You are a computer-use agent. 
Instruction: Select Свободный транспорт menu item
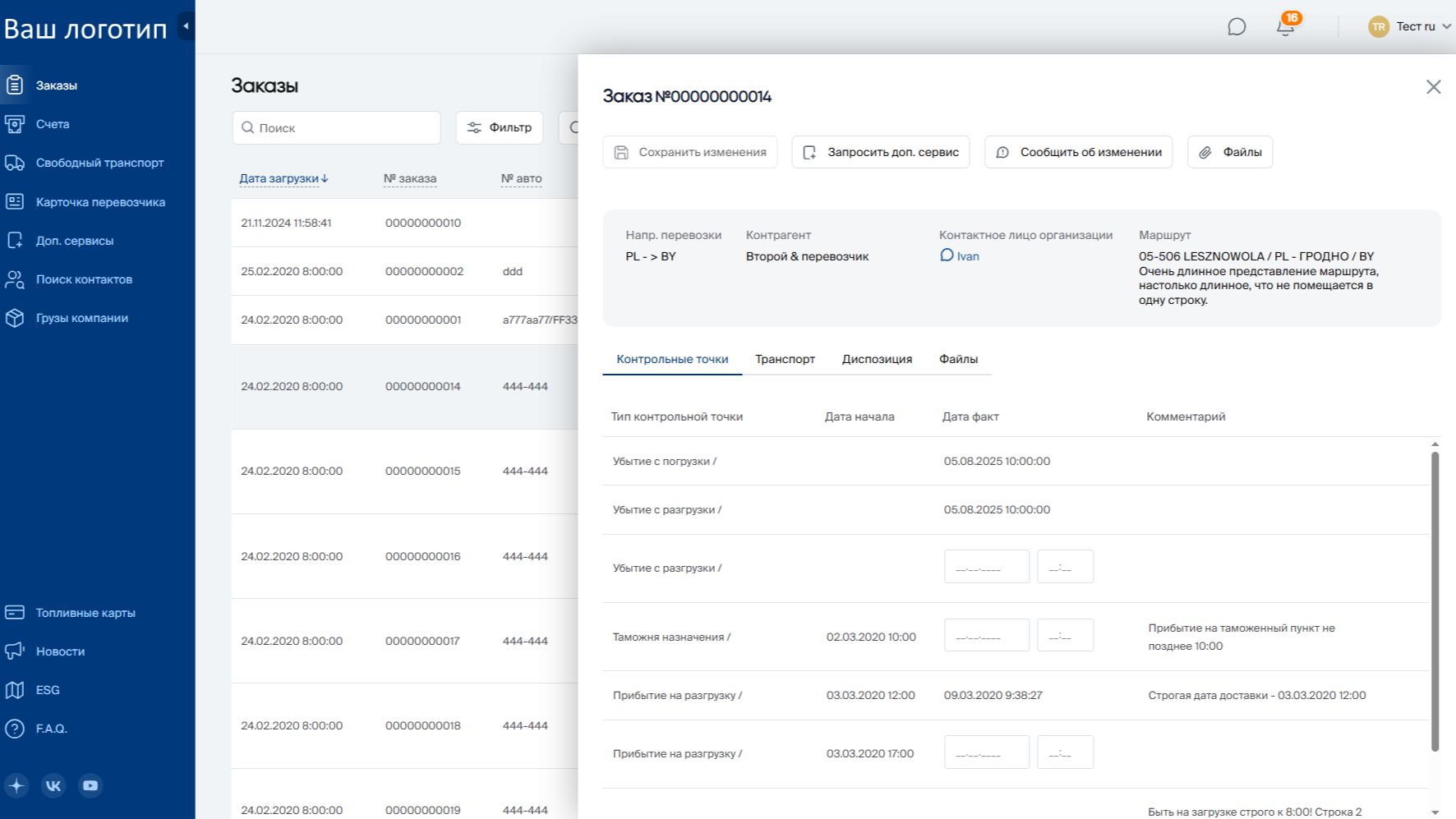click(x=100, y=163)
